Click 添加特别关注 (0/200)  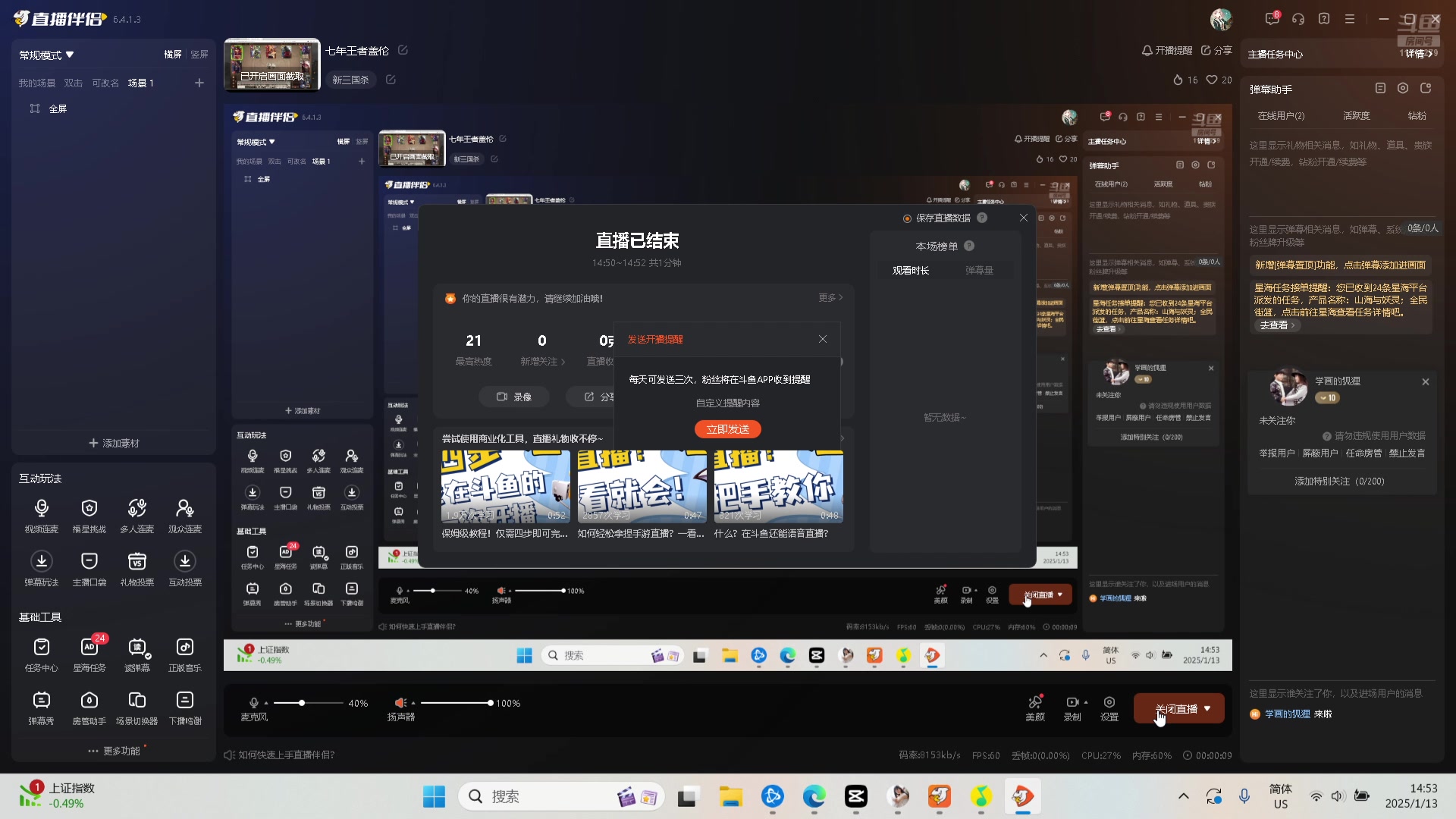click(x=1339, y=482)
